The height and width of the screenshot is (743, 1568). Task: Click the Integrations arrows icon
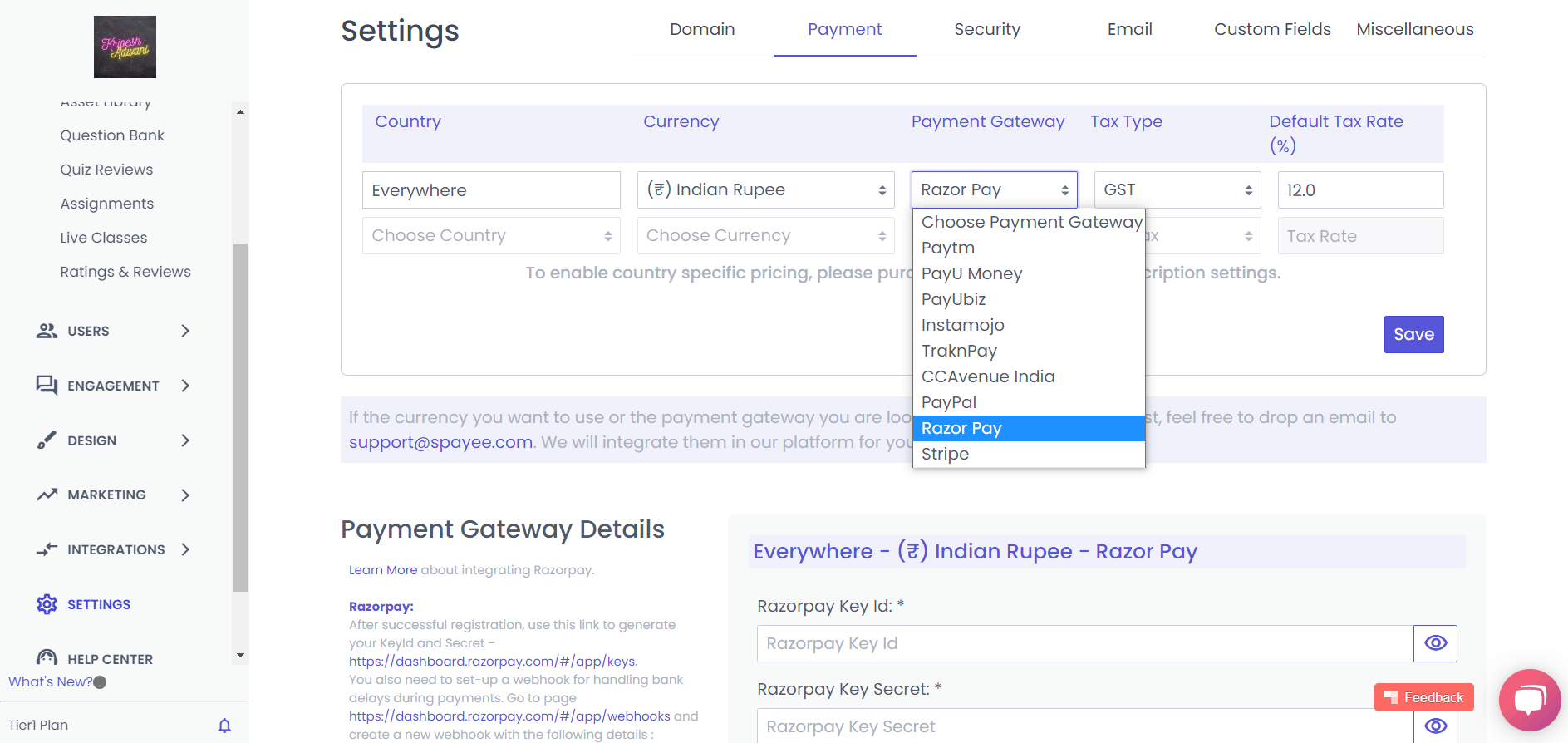47,549
